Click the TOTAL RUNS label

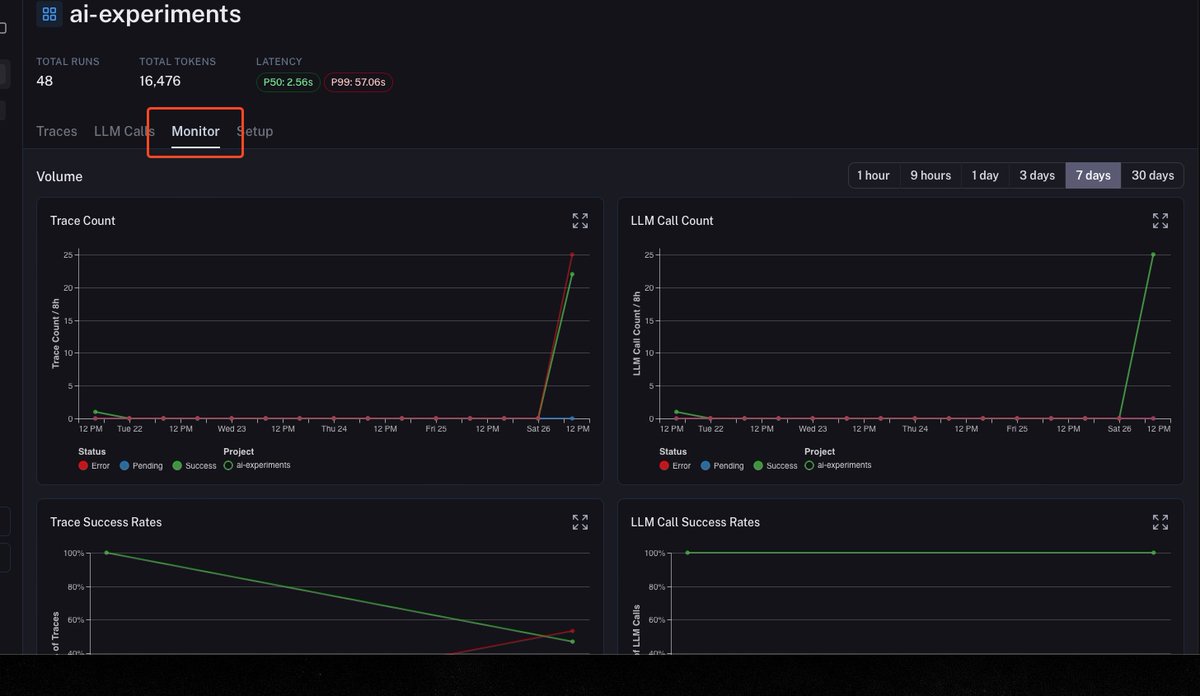point(68,62)
